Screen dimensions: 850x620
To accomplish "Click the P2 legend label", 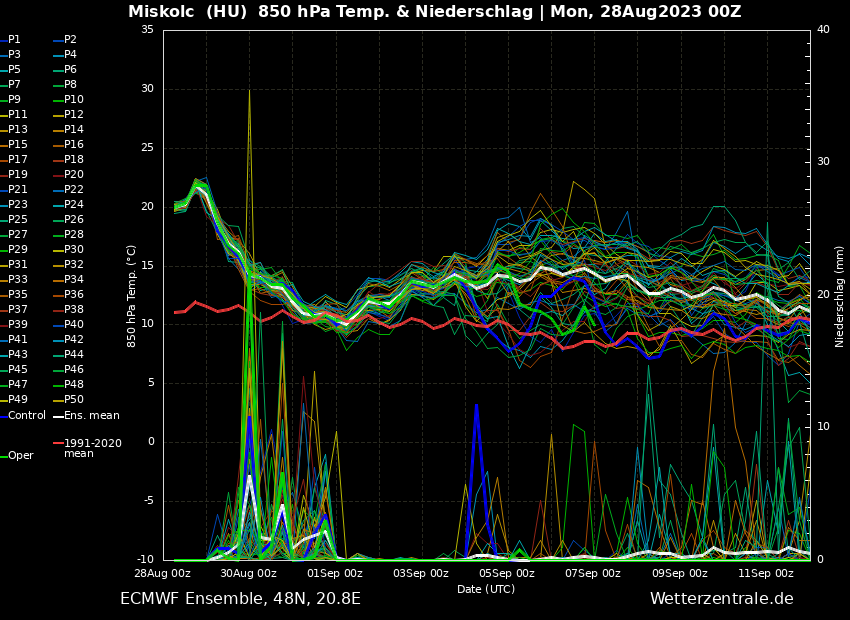I will tap(70, 40).
